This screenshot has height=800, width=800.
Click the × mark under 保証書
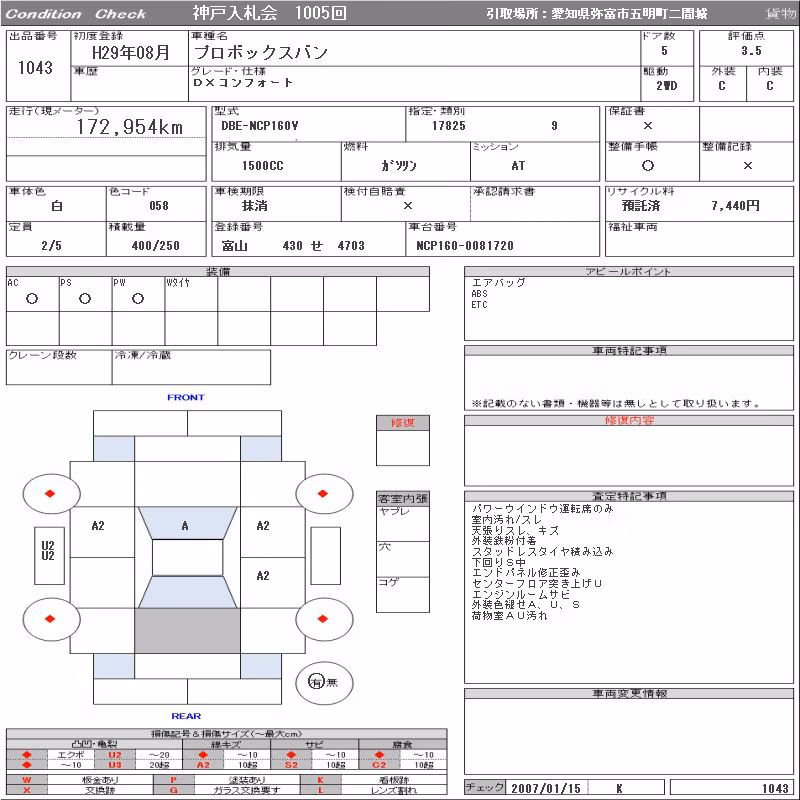point(647,126)
